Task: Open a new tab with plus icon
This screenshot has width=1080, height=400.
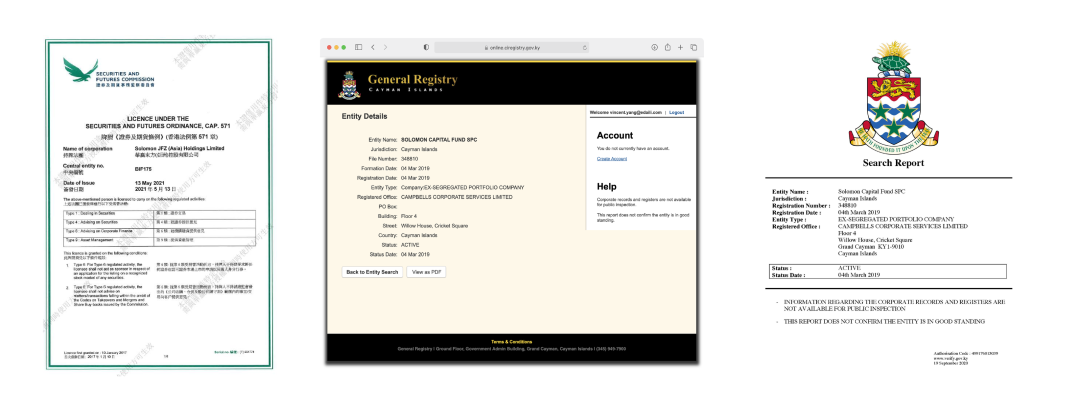Action: 681,48
